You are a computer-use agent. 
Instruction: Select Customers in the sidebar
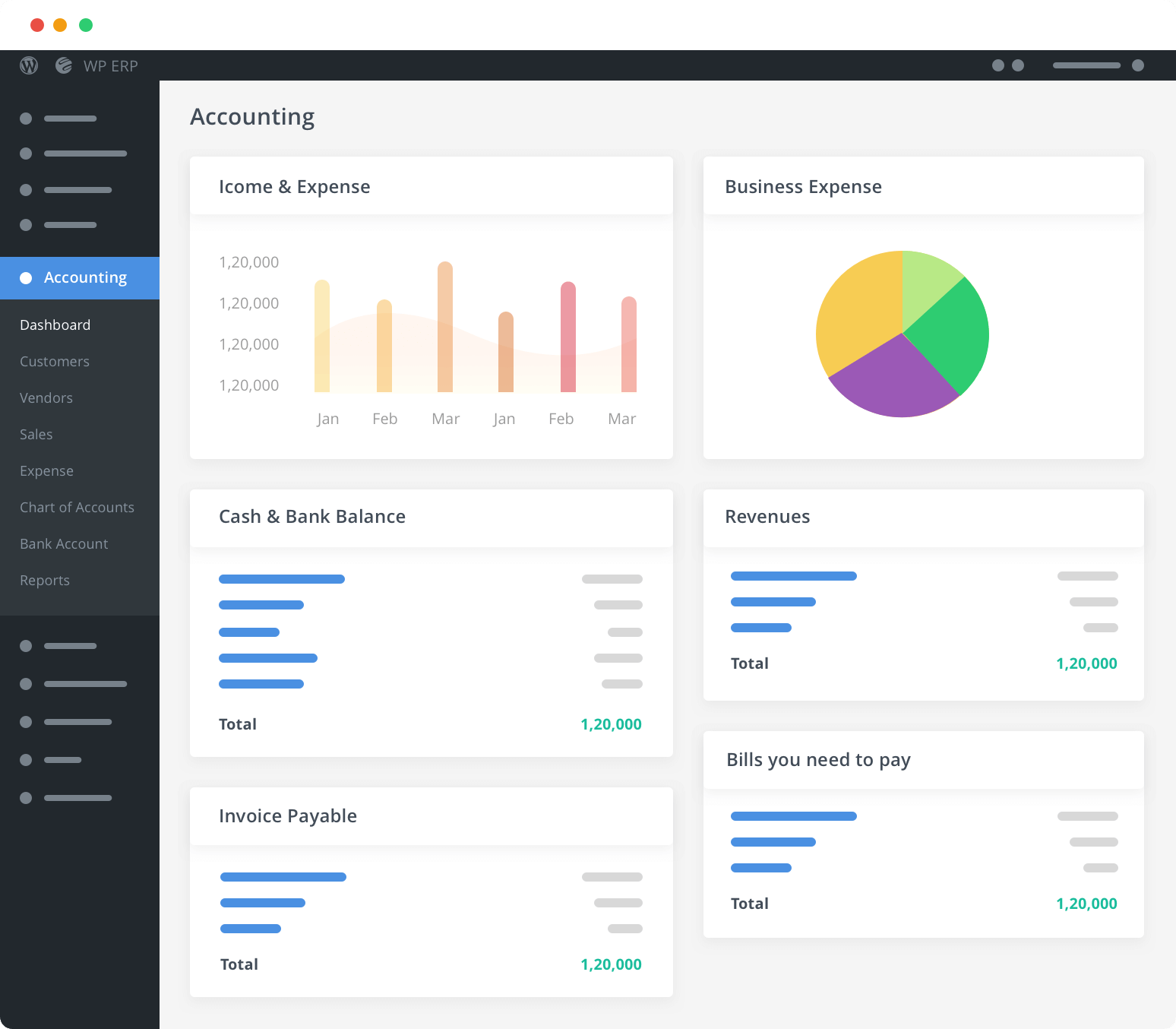54,362
